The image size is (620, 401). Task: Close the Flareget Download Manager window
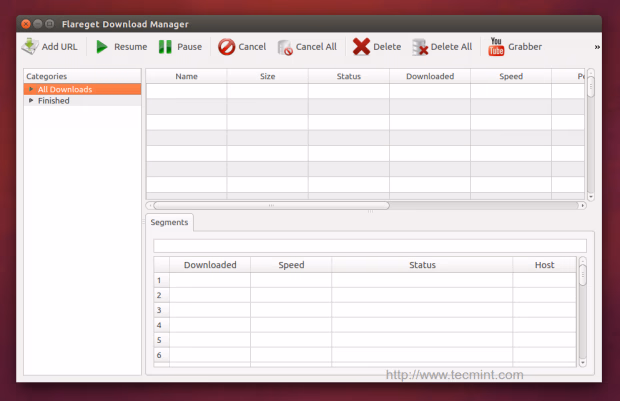tap(26, 24)
